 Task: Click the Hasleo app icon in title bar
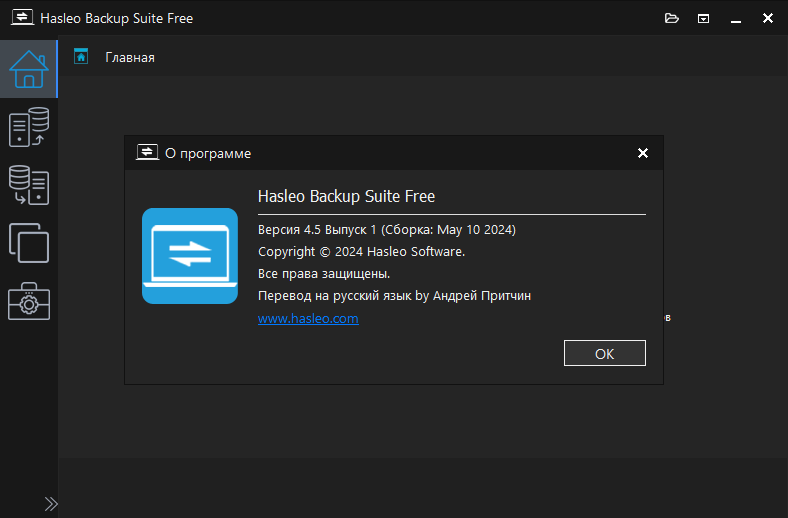(22, 18)
